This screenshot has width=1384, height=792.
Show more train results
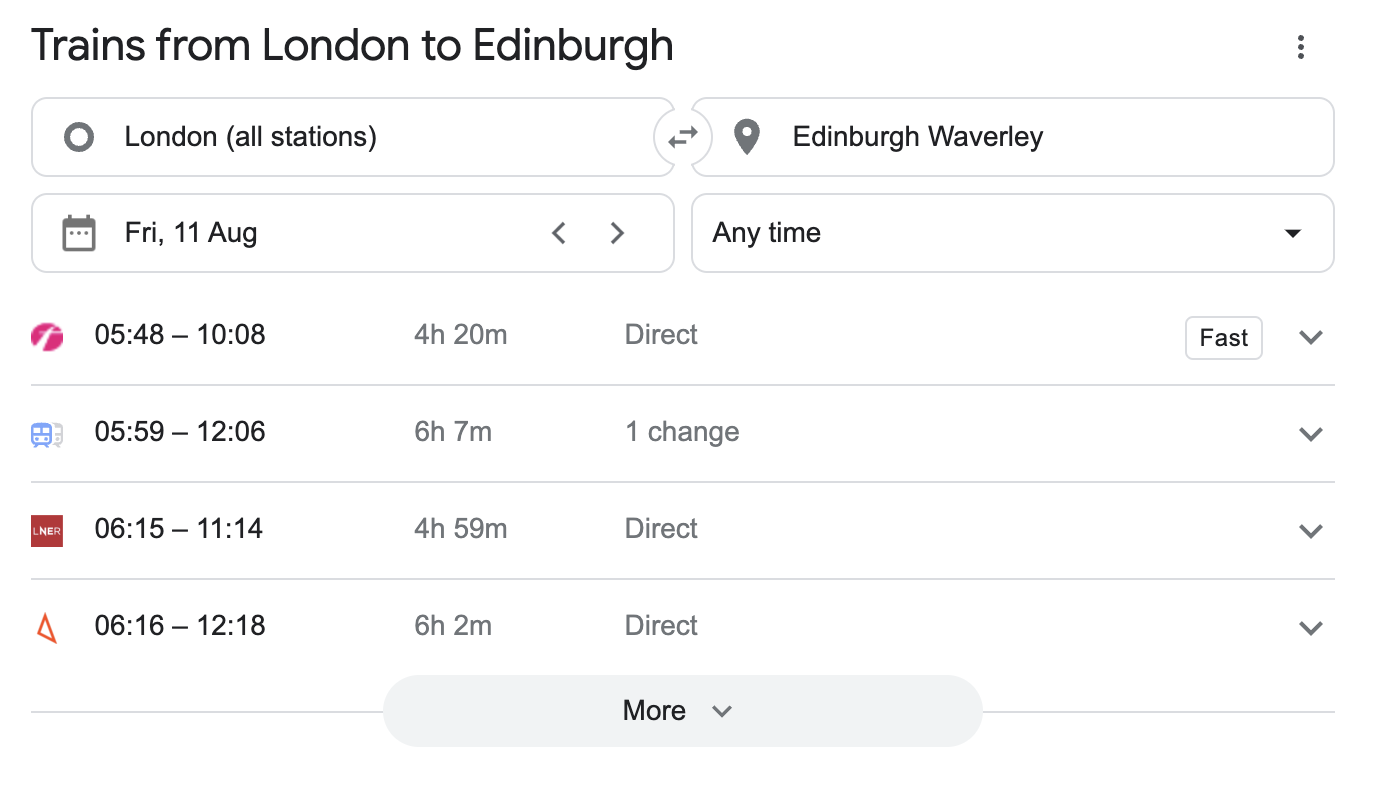tap(681, 711)
